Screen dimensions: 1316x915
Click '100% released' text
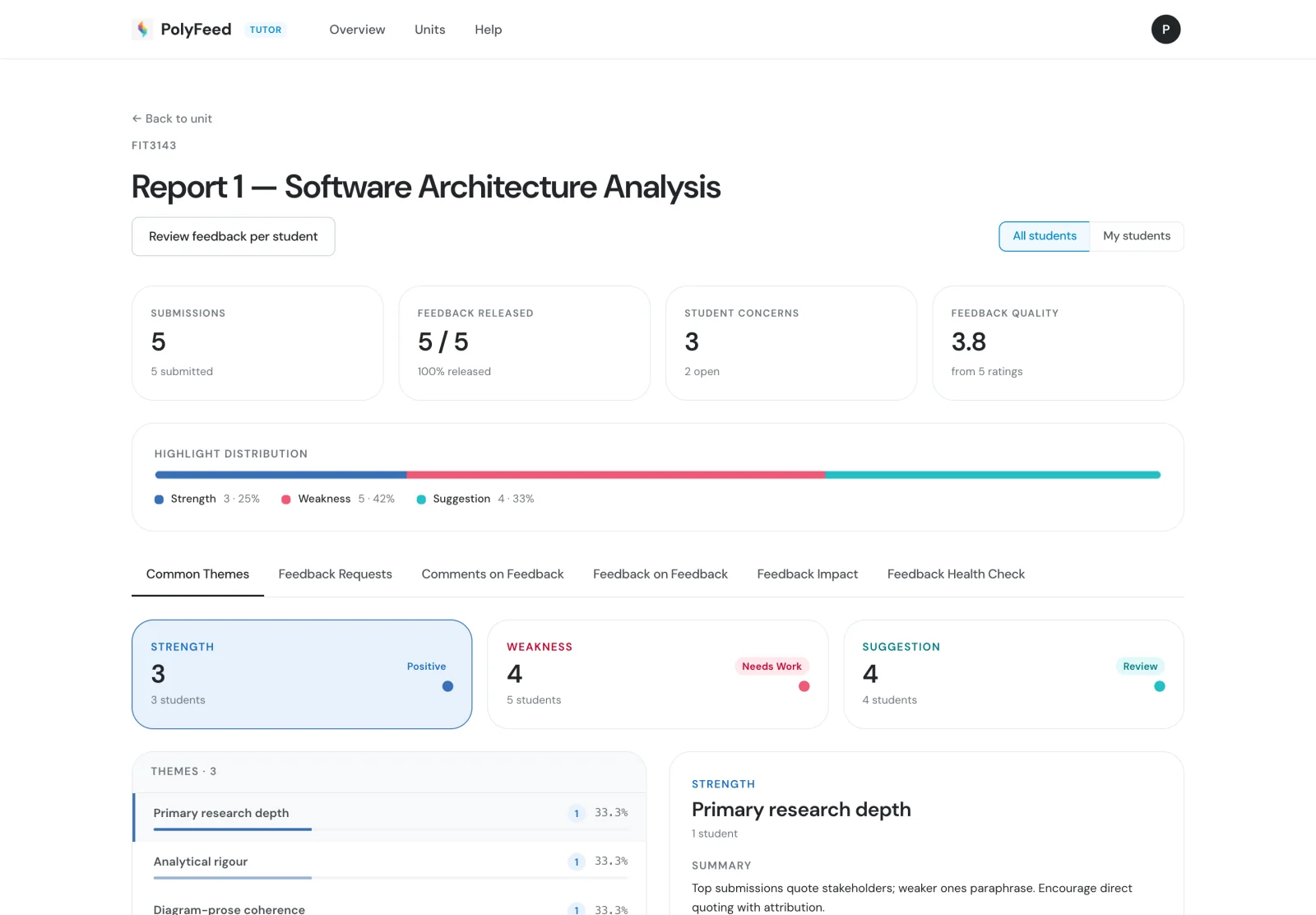[x=454, y=372]
